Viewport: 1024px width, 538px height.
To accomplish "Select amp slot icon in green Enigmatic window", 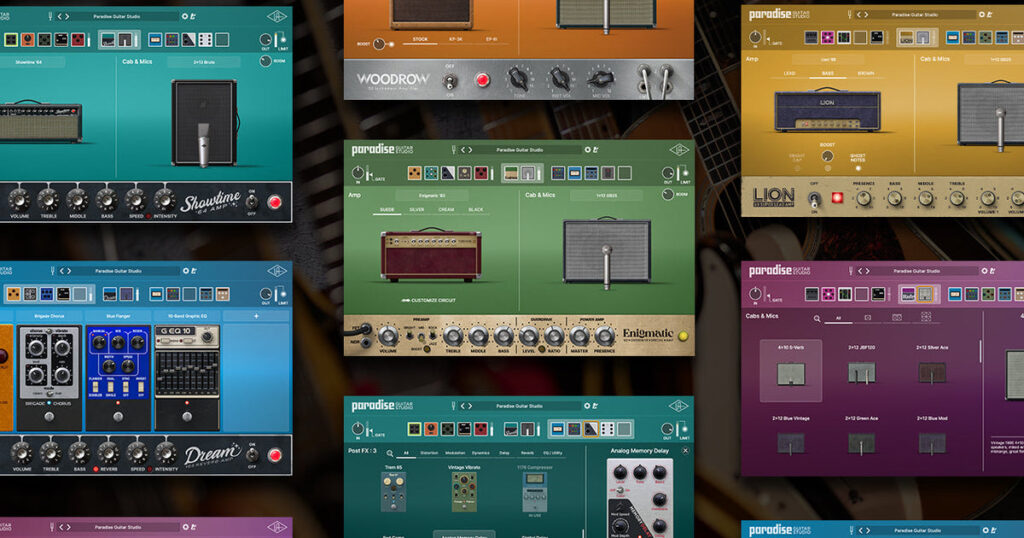I will pos(512,173).
